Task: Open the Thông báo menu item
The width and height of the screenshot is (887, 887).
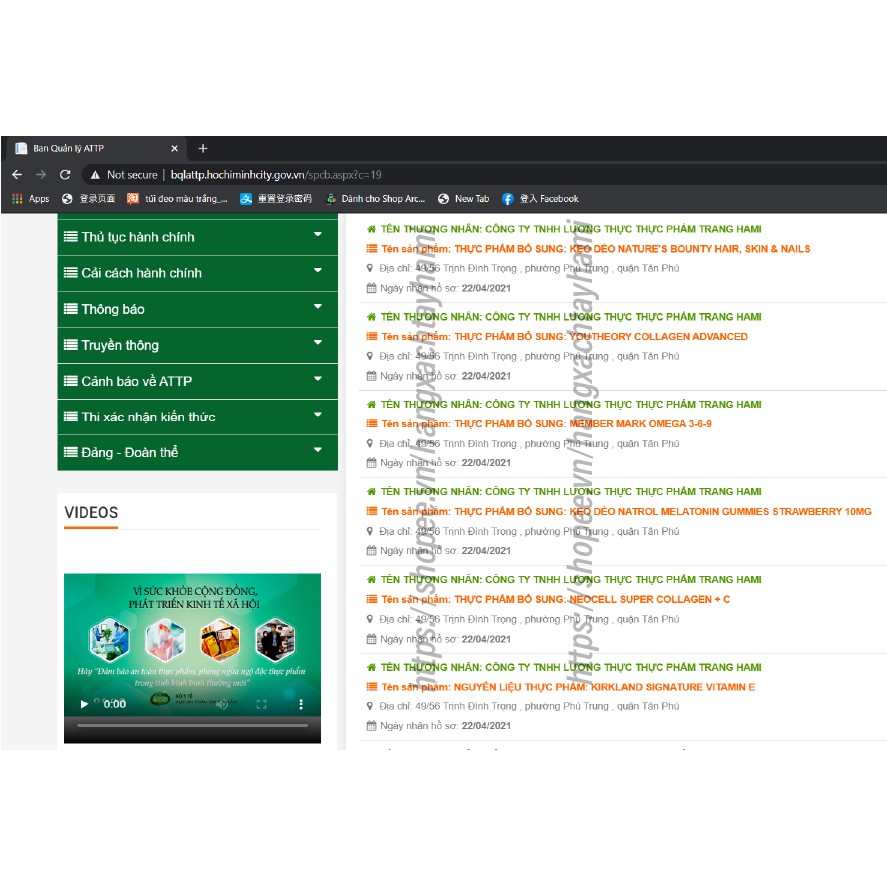Action: pyautogui.click(x=113, y=309)
